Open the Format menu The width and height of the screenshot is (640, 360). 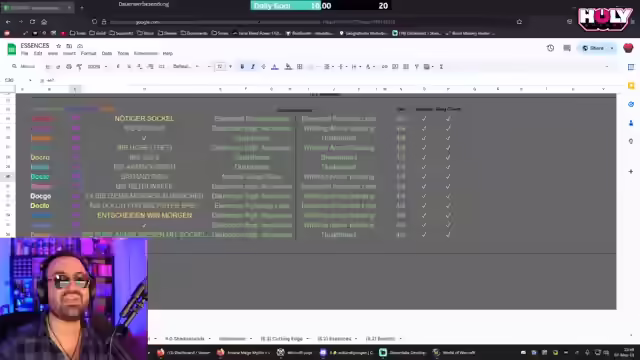88,53
